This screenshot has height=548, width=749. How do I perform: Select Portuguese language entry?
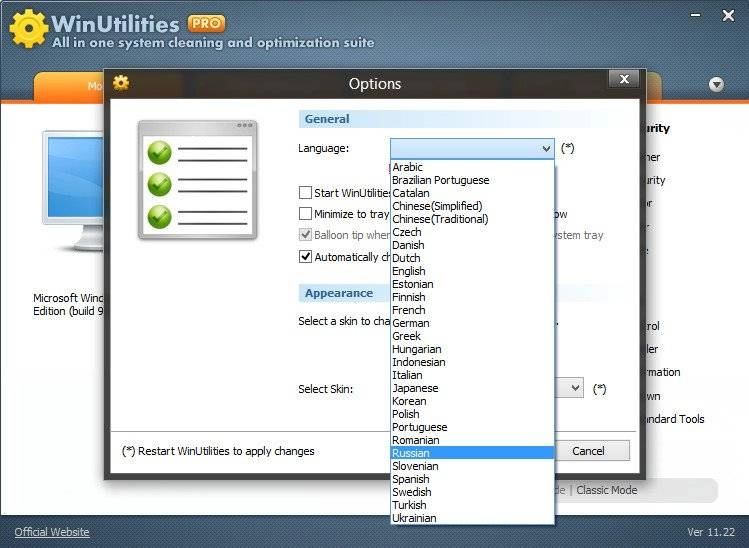pyautogui.click(x=472, y=427)
